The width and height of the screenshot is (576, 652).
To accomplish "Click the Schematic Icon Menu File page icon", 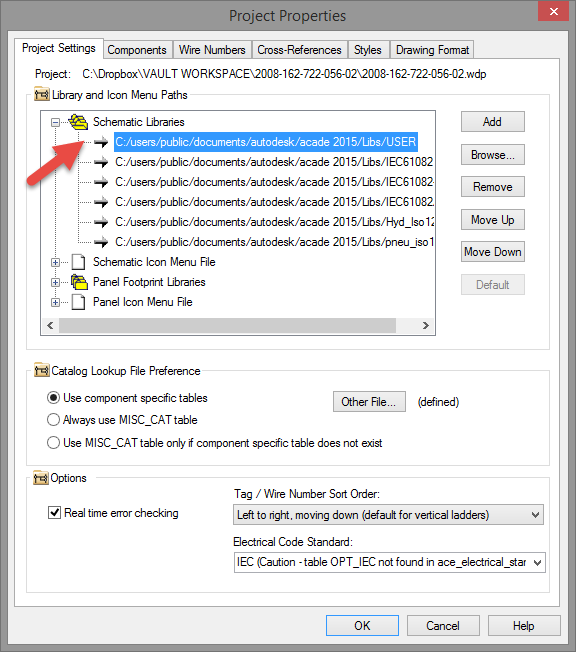I will click(x=79, y=262).
